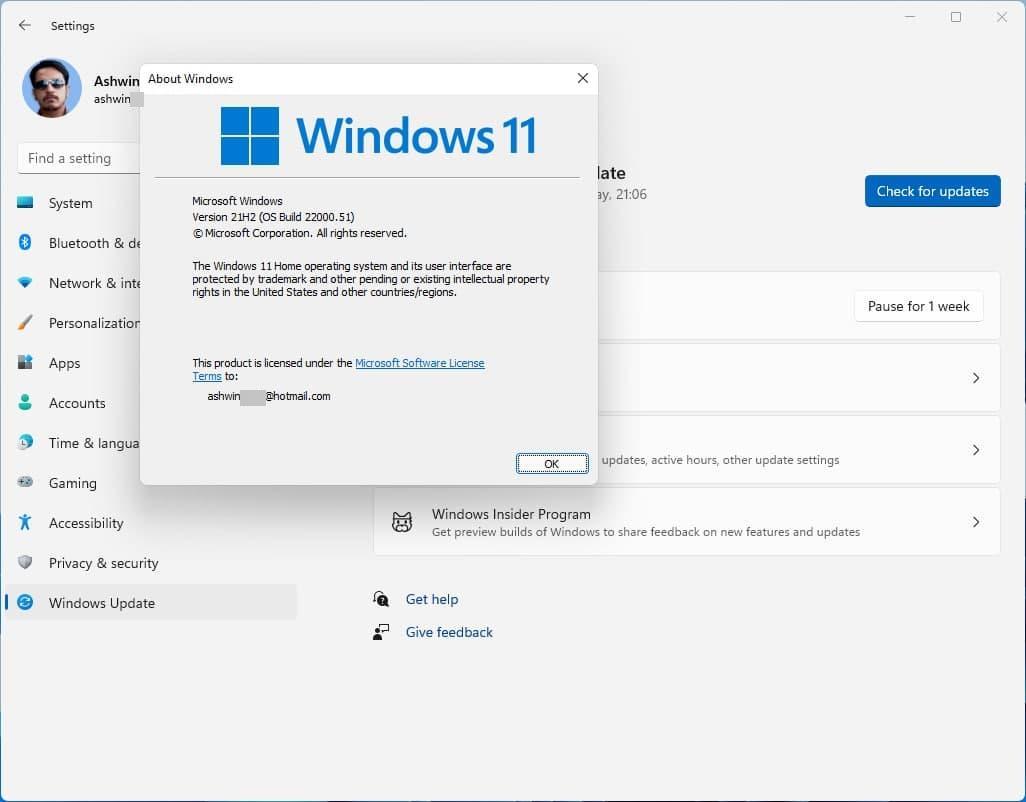Expand the row below Pause updates
Screen dimensions: 1026x802
976,378
